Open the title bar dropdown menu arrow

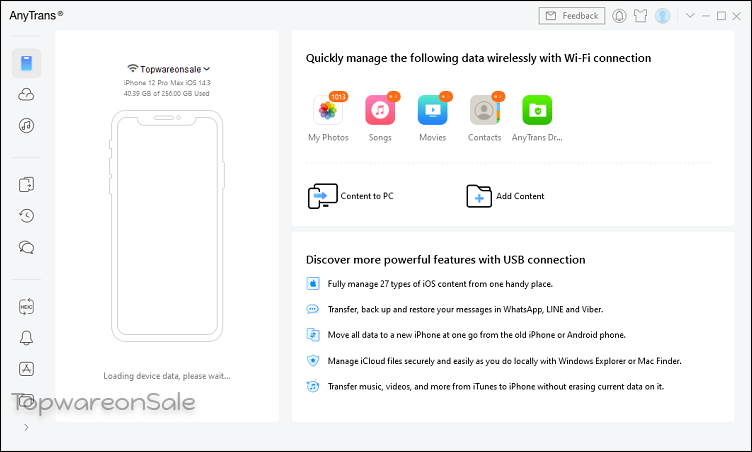click(x=690, y=15)
